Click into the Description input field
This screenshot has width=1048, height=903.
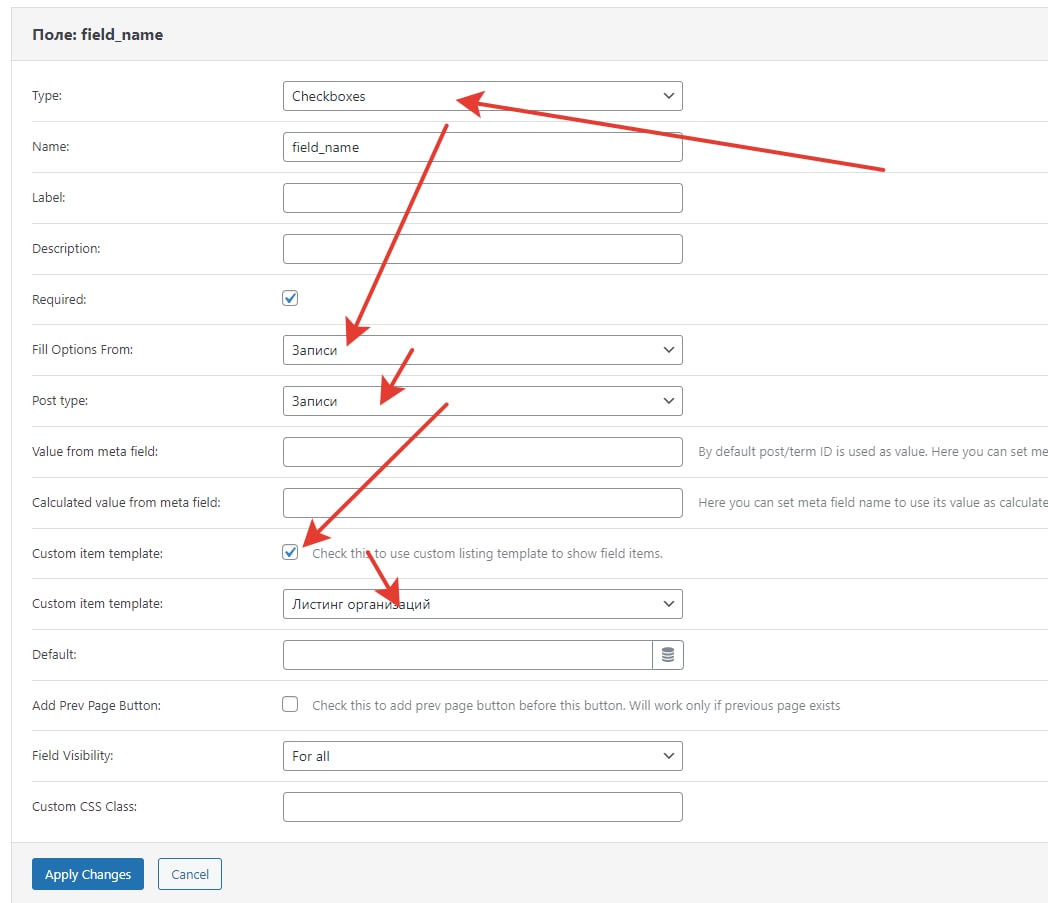(483, 249)
